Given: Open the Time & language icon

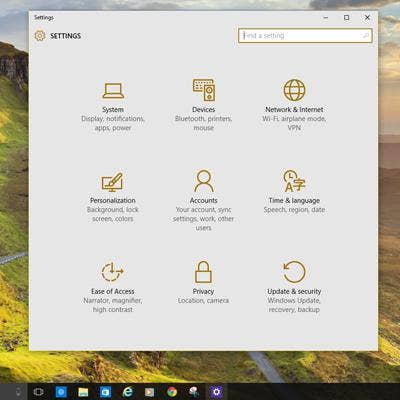Looking at the screenshot, I should coord(294,181).
